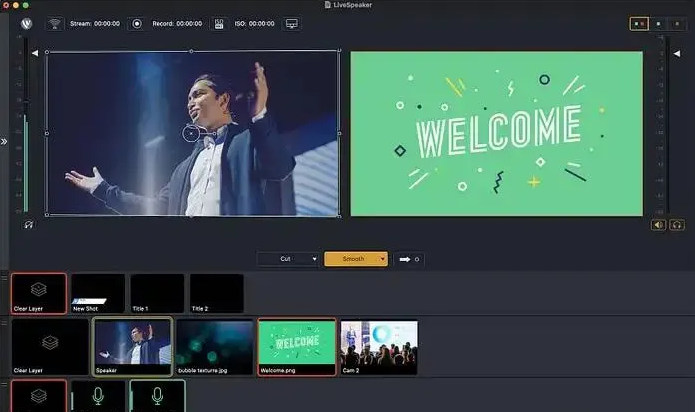Start recording with the record button

pos(137,23)
